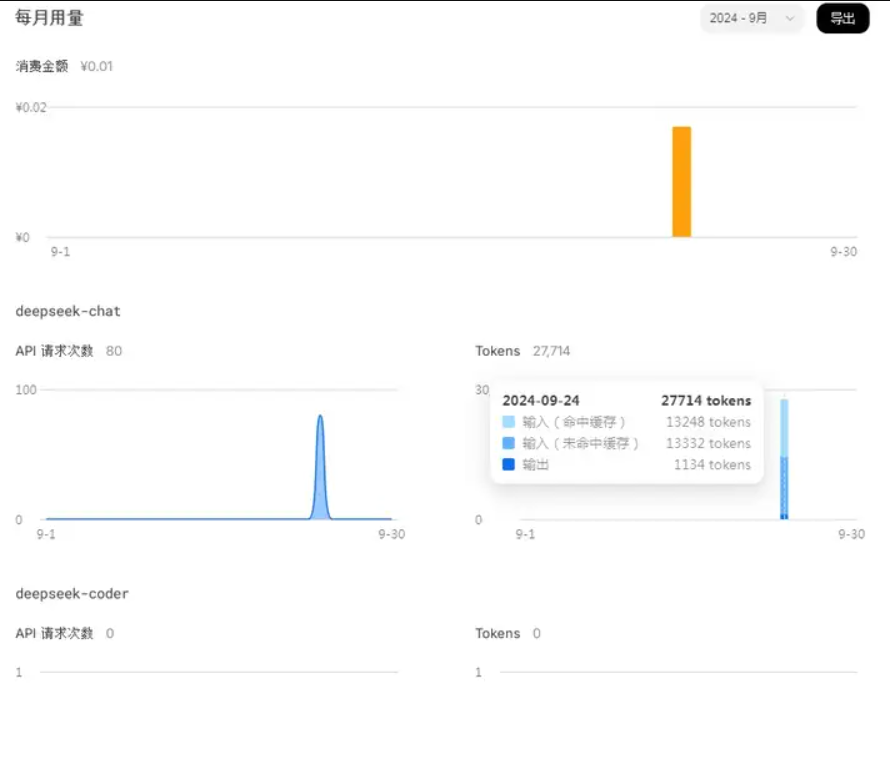Click the light blue 命中缓存 legend swatch
The image size is (890, 768).
pos(509,422)
